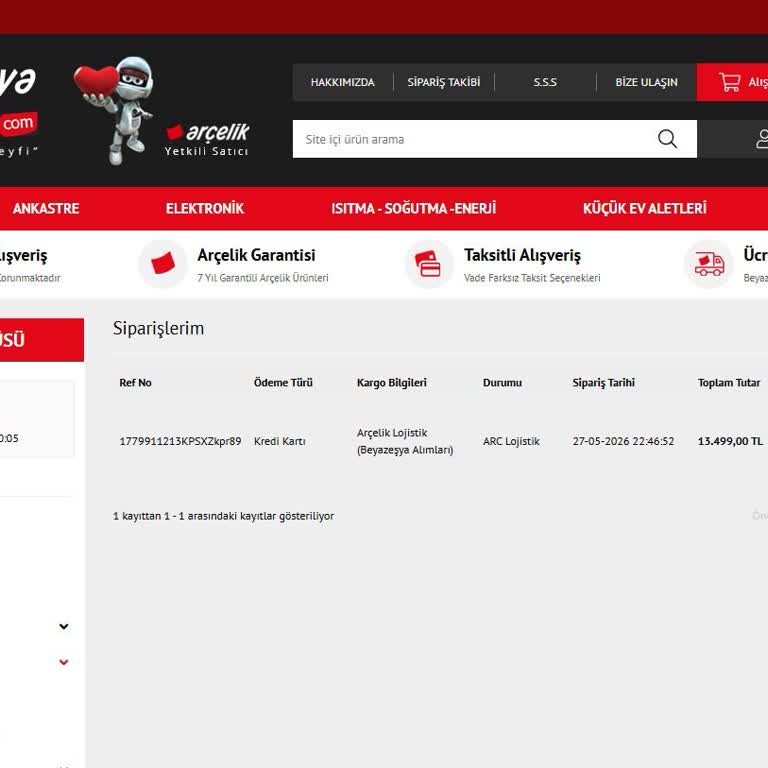Click the Arçelik Yetkili Satıcı logo

coord(207,140)
